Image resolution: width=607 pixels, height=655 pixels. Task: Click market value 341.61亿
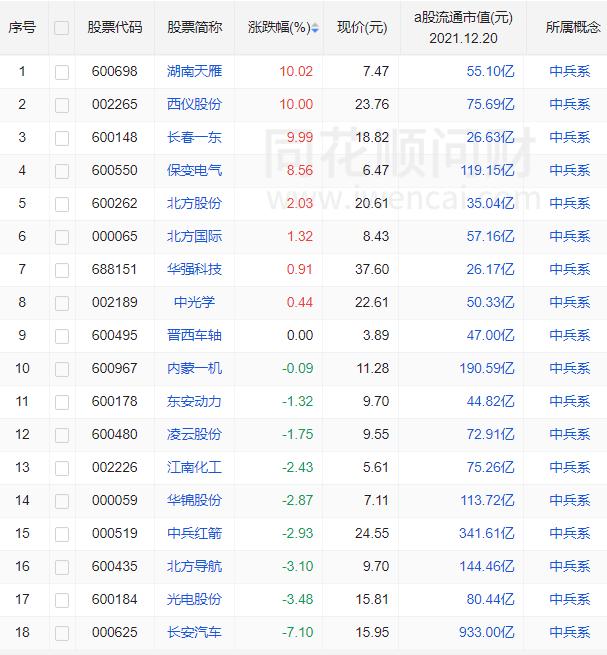(x=487, y=533)
